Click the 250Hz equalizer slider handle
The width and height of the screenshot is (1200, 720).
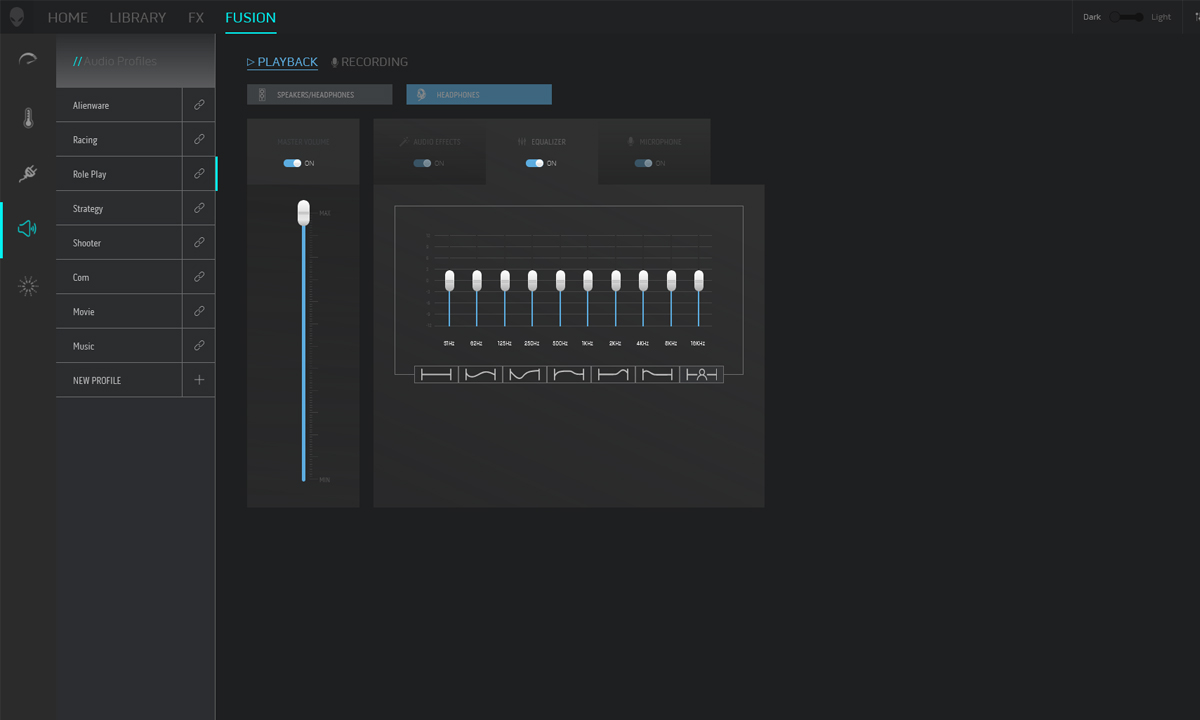pos(532,280)
